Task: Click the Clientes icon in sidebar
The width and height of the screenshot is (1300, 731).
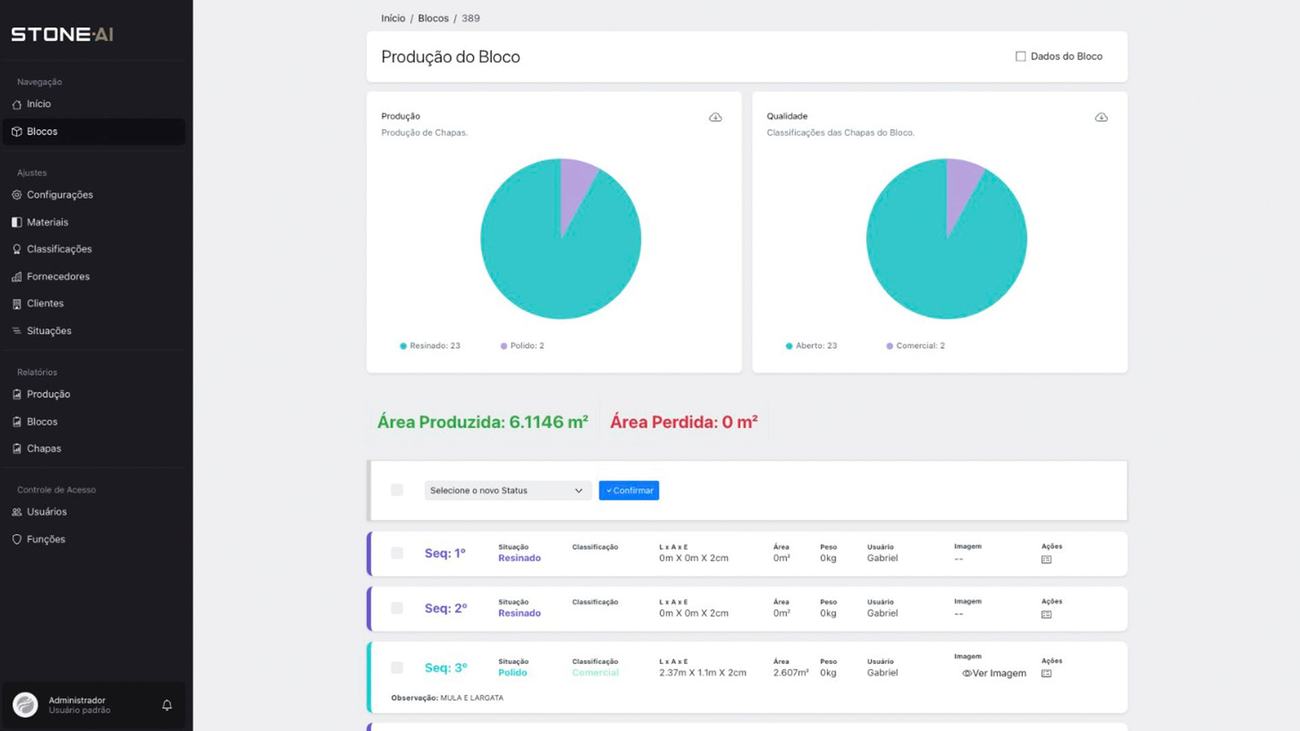Action: (x=17, y=303)
